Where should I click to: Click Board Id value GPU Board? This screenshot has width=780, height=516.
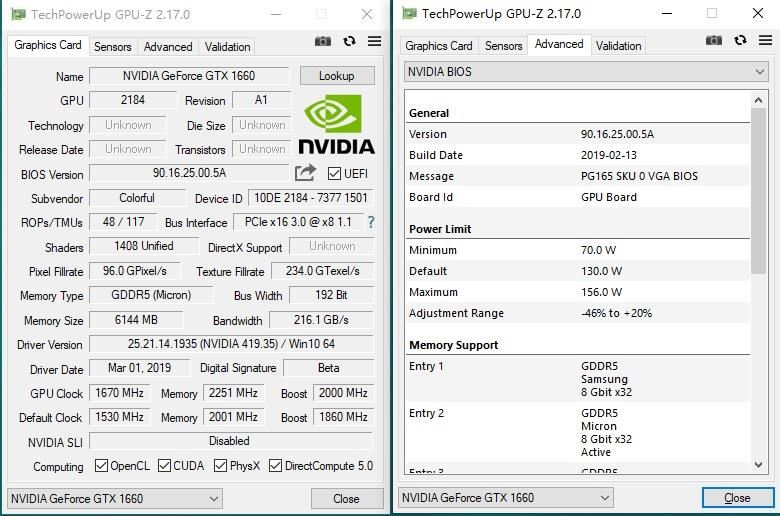coord(609,197)
